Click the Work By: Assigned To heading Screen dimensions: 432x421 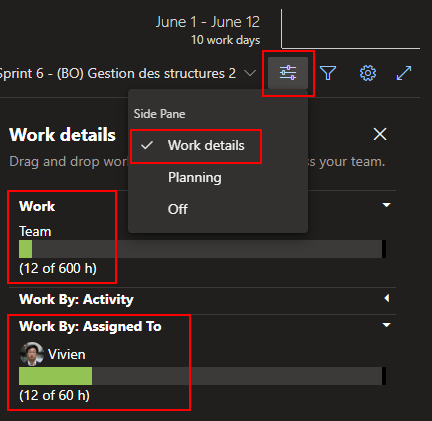(x=90, y=326)
